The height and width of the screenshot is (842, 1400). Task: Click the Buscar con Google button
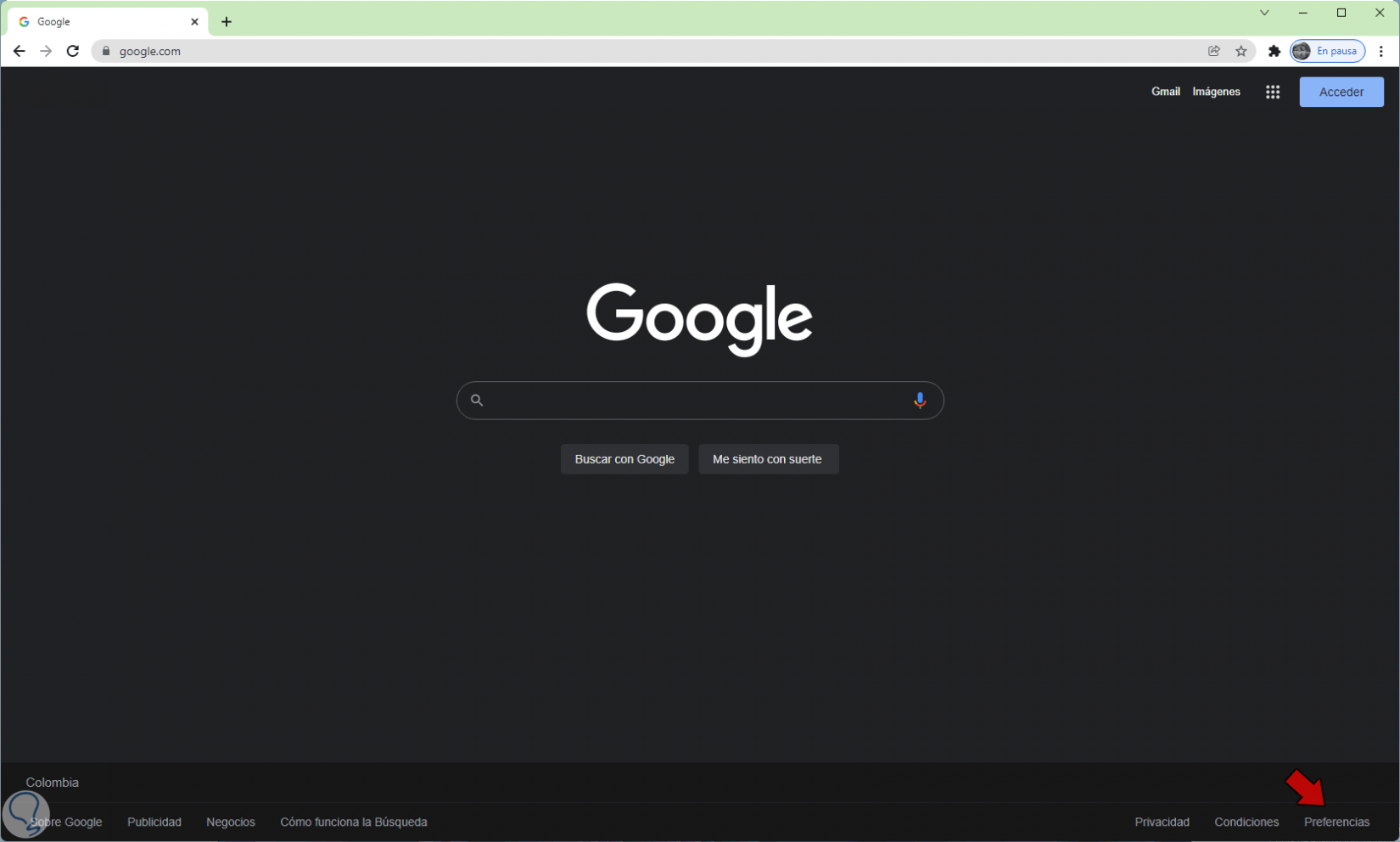click(x=624, y=459)
